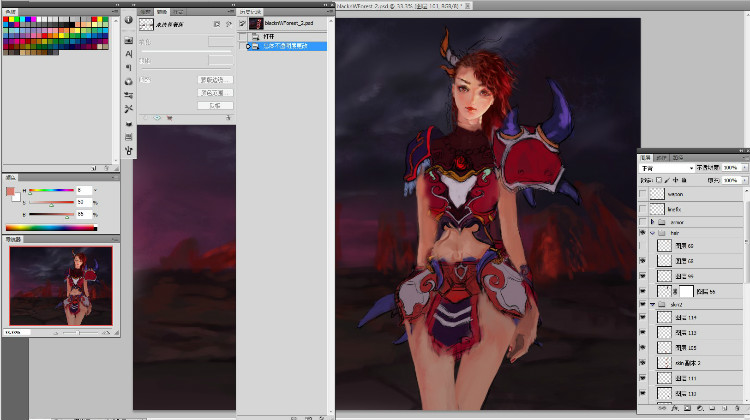The height and width of the screenshot is (420, 750).
Task: Create new adjustment layer icon
Action: click(x=700, y=408)
